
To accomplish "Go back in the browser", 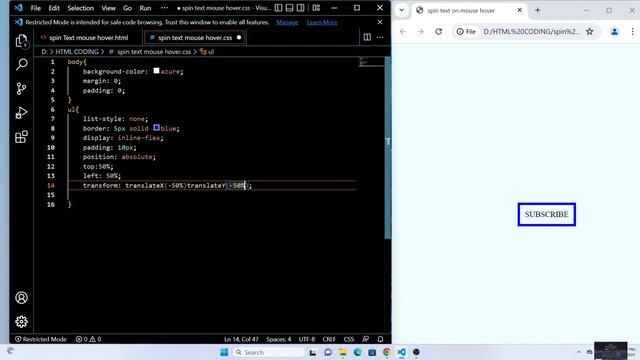I will pyautogui.click(x=403, y=31).
